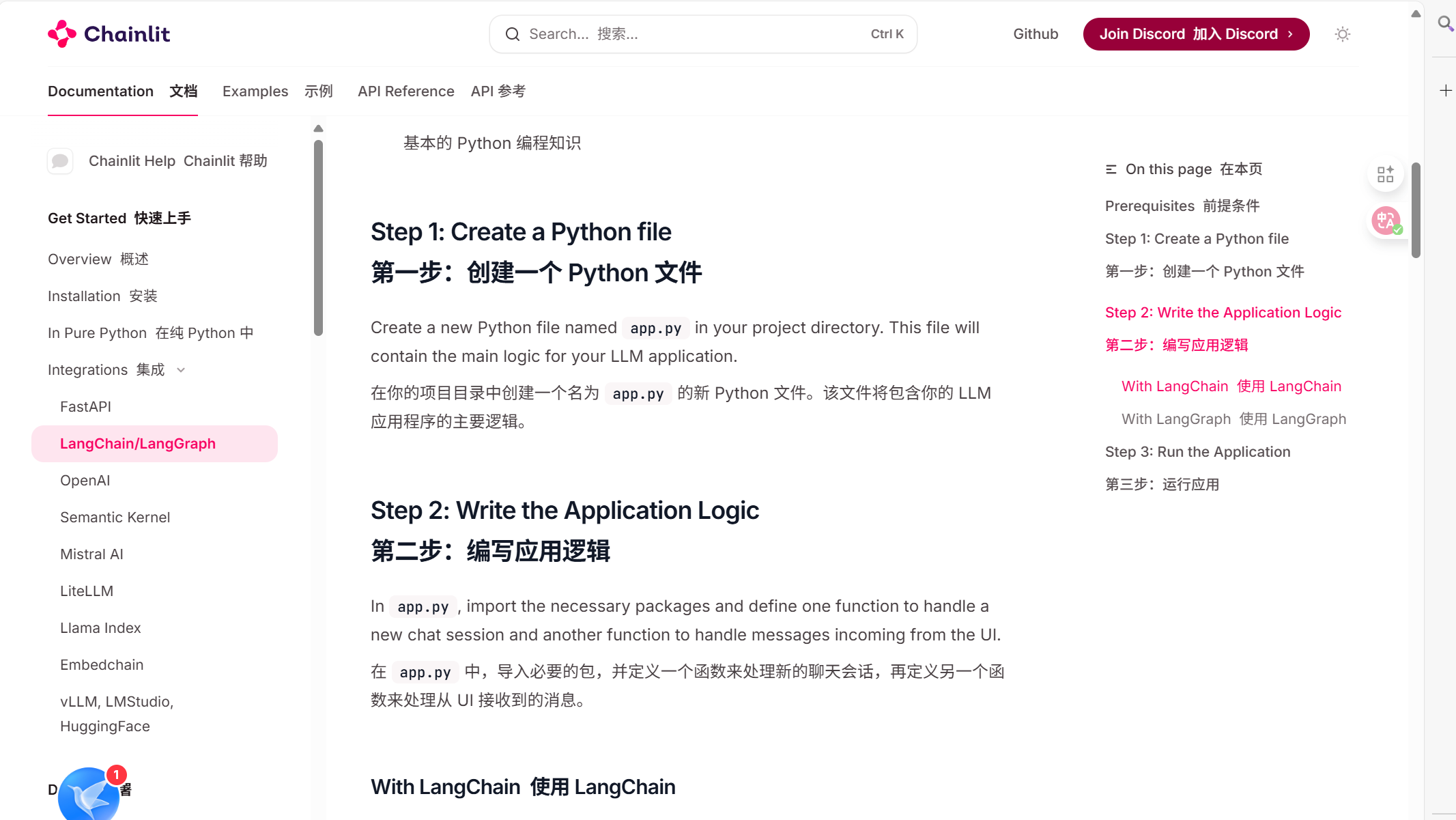Click arrow on Join Discord button
This screenshot has height=820, width=1456.
1290,34
